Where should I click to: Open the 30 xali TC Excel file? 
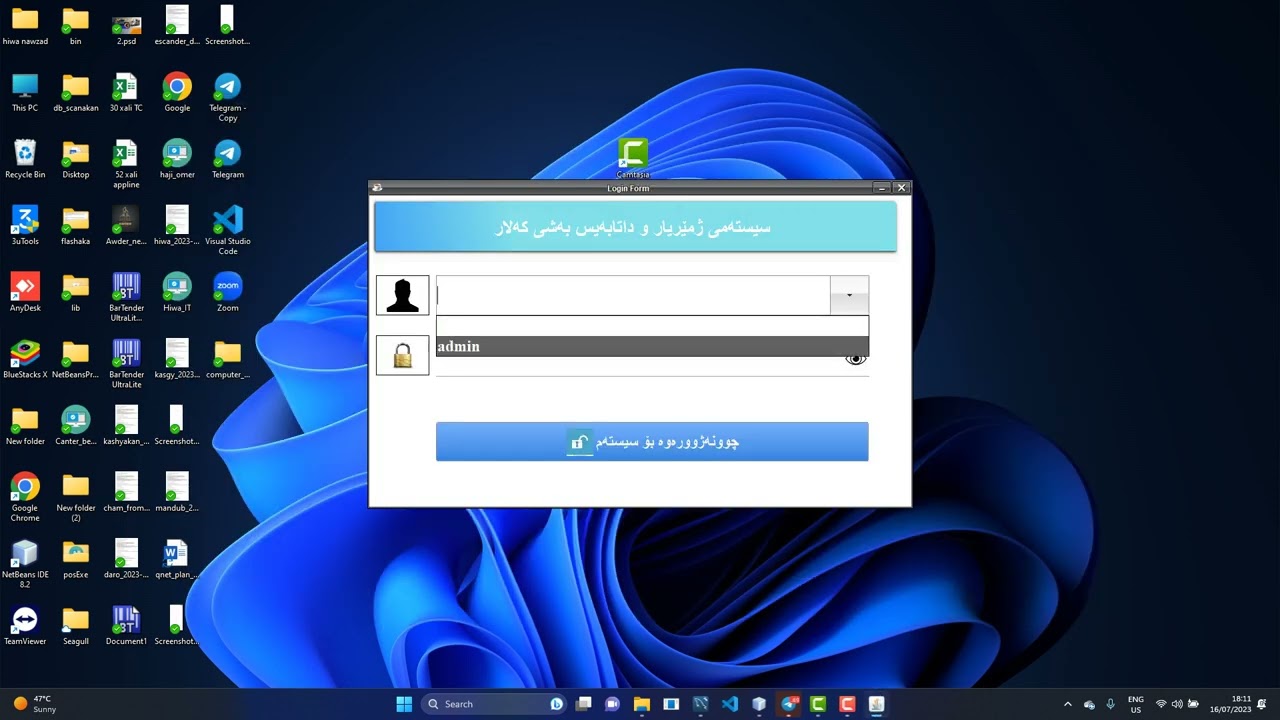(126, 92)
